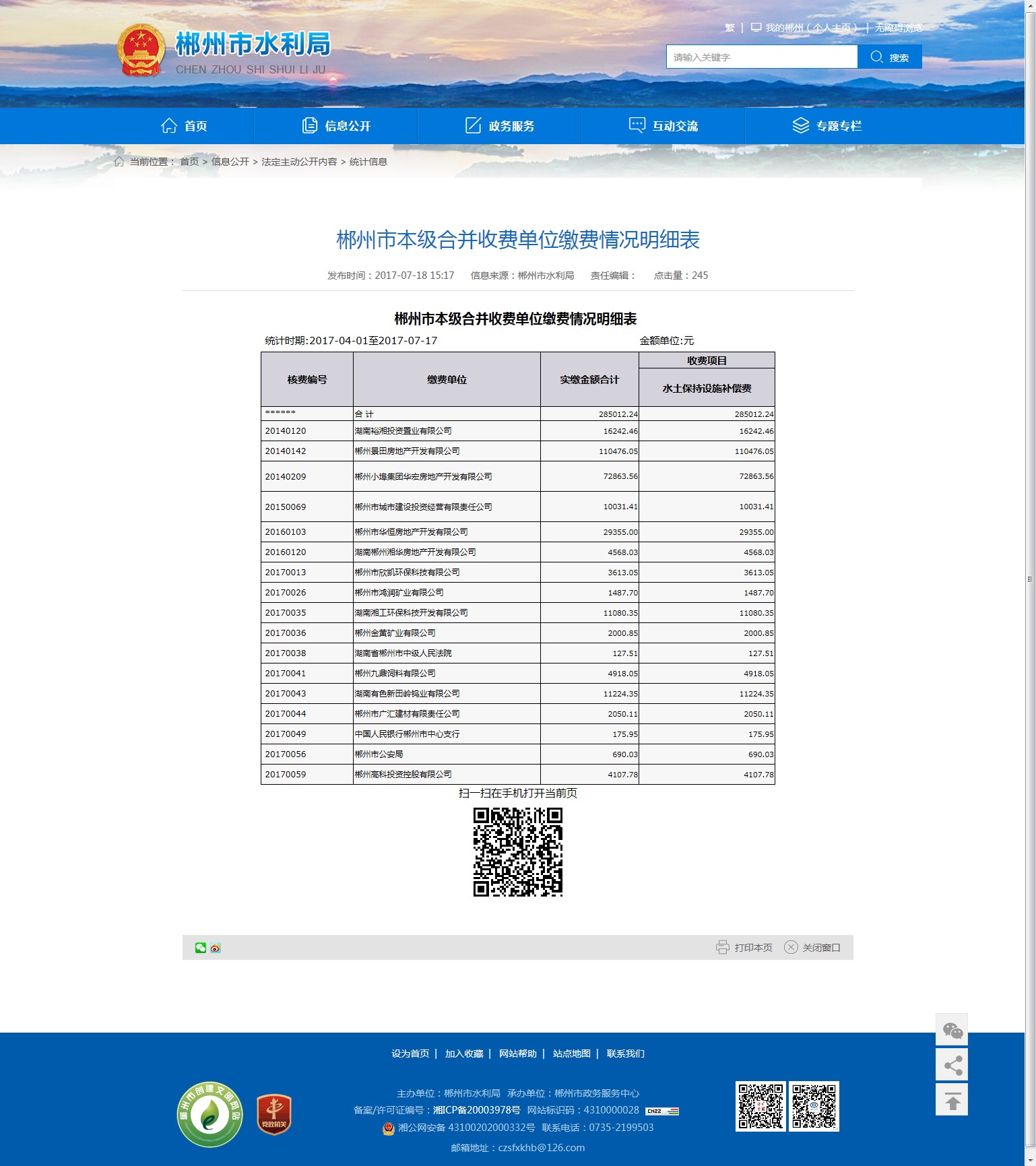Screen dimensions: 1036x1166
Task: Open 湘公网安备 43100202000332号 link
Action: click(x=466, y=1128)
